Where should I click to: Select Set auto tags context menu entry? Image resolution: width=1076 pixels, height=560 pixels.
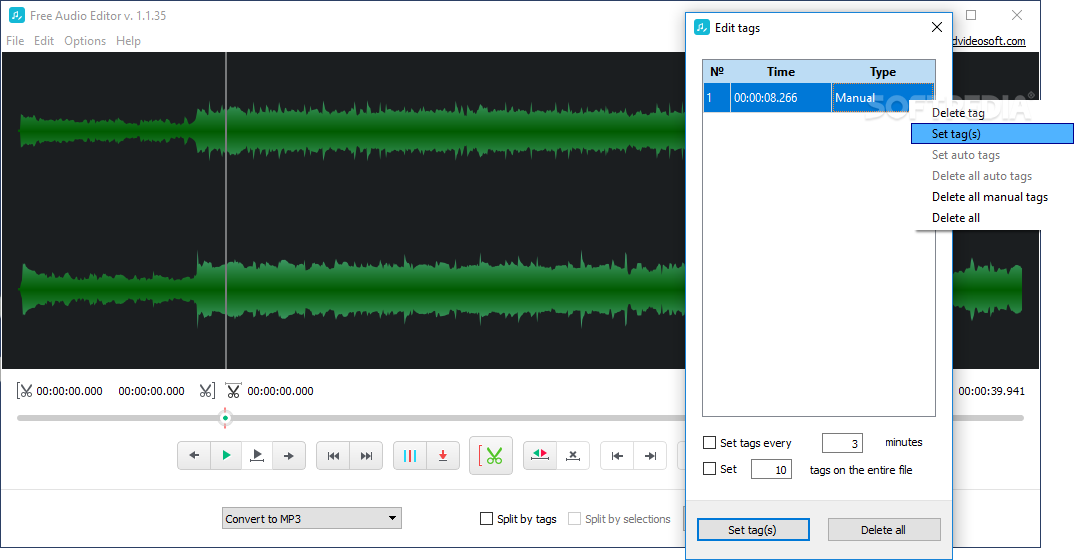click(993, 155)
